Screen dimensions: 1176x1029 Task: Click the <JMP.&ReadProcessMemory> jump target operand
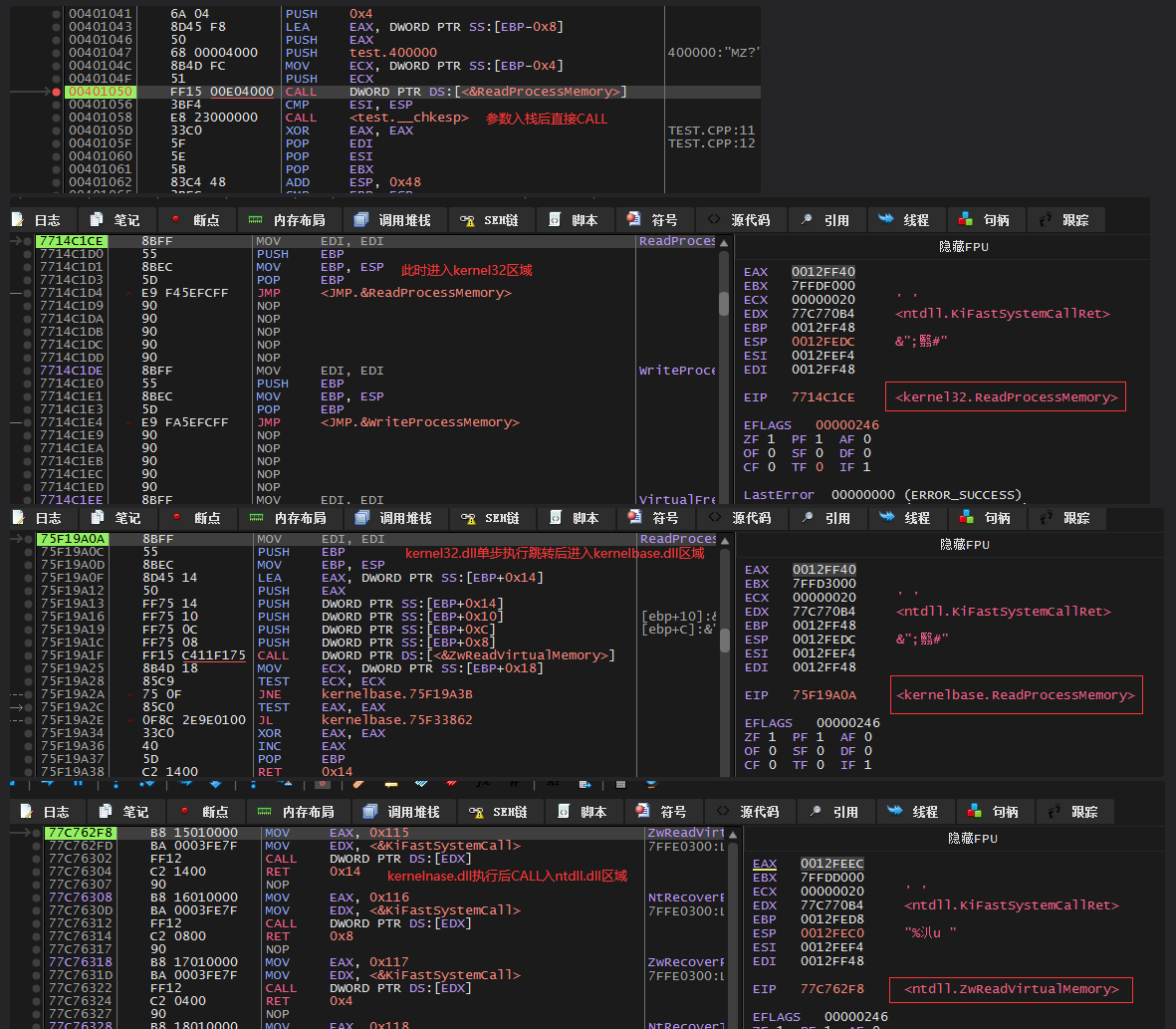pos(416,293)
